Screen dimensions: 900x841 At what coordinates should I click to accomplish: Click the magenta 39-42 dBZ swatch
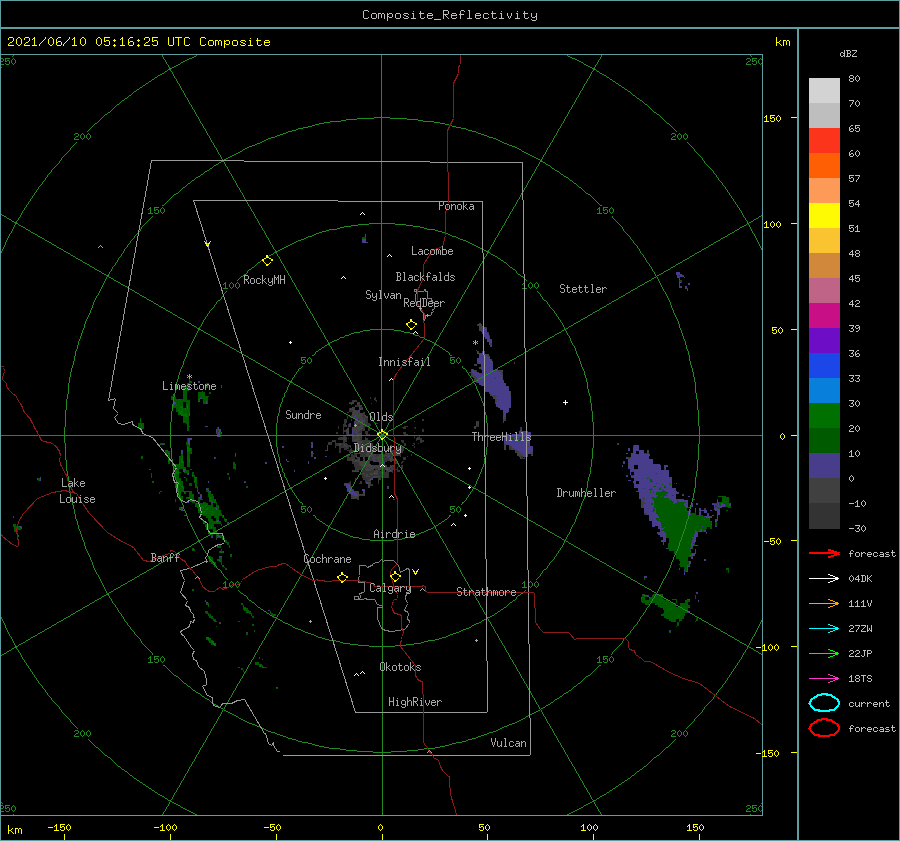[x=824, y=316]
